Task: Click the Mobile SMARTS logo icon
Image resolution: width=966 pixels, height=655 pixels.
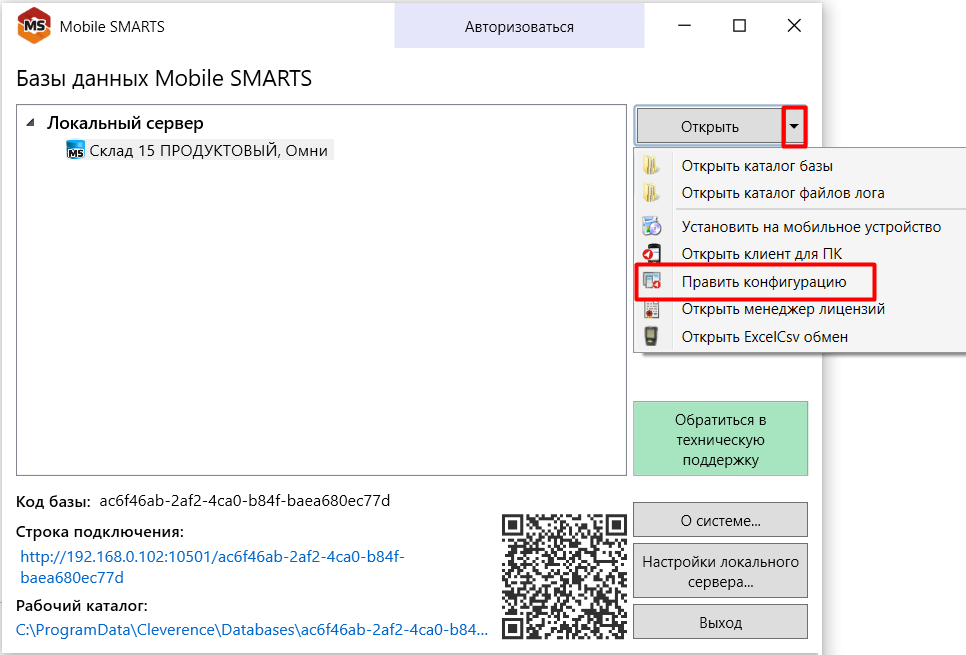Action: pos(34,26)
